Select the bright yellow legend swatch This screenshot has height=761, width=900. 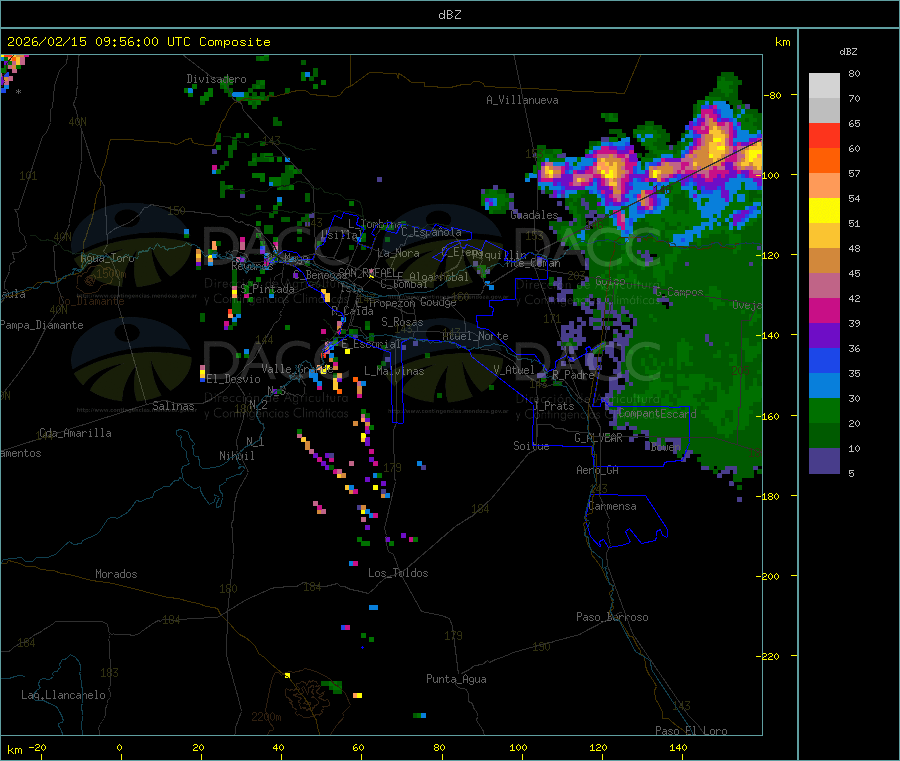[824, 211]
